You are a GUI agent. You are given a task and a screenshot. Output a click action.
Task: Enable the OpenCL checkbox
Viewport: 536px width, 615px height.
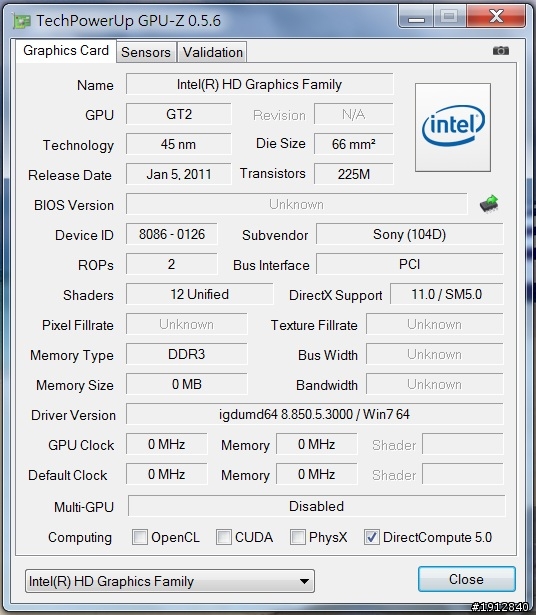[x=140, y=537]
